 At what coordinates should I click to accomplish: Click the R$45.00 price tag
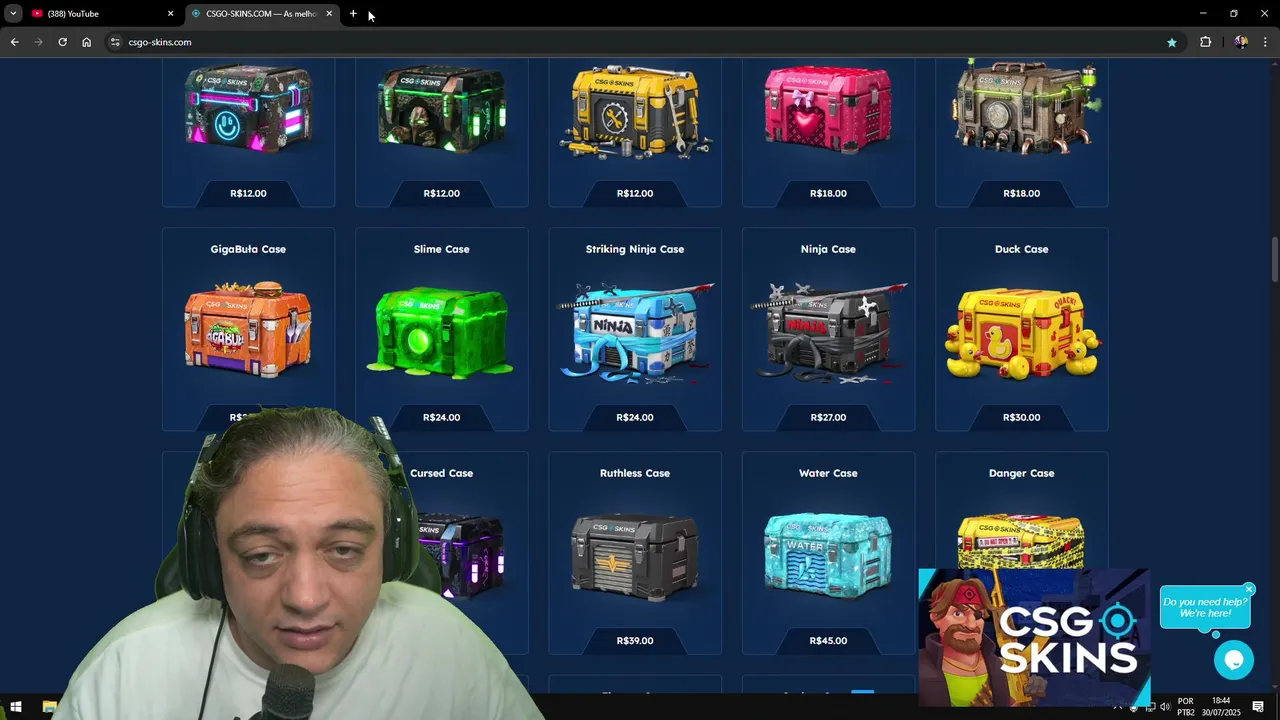pyautogui.click(x=828, y=641)
